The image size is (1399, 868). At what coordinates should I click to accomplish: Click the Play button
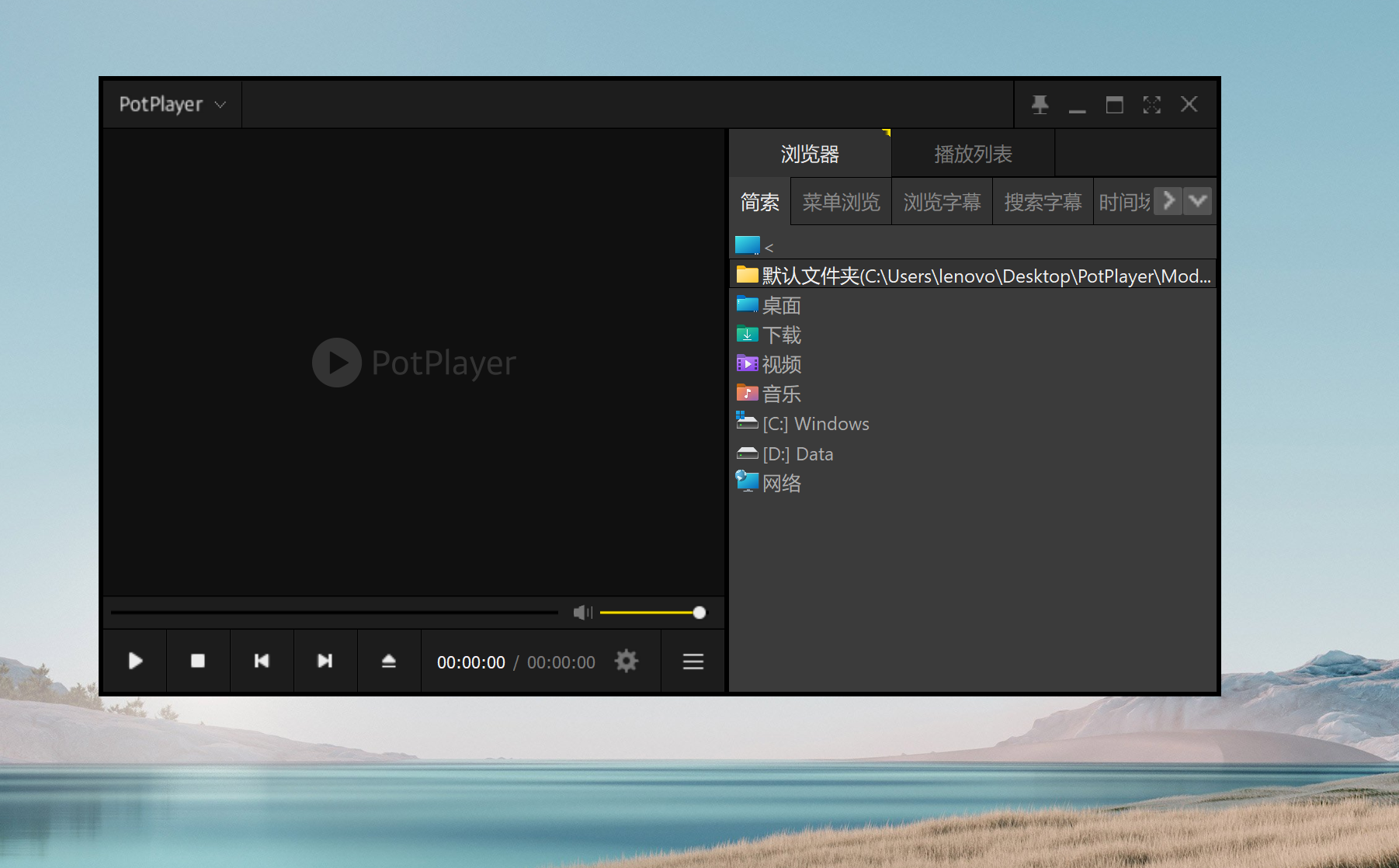[x=135, y=661]
